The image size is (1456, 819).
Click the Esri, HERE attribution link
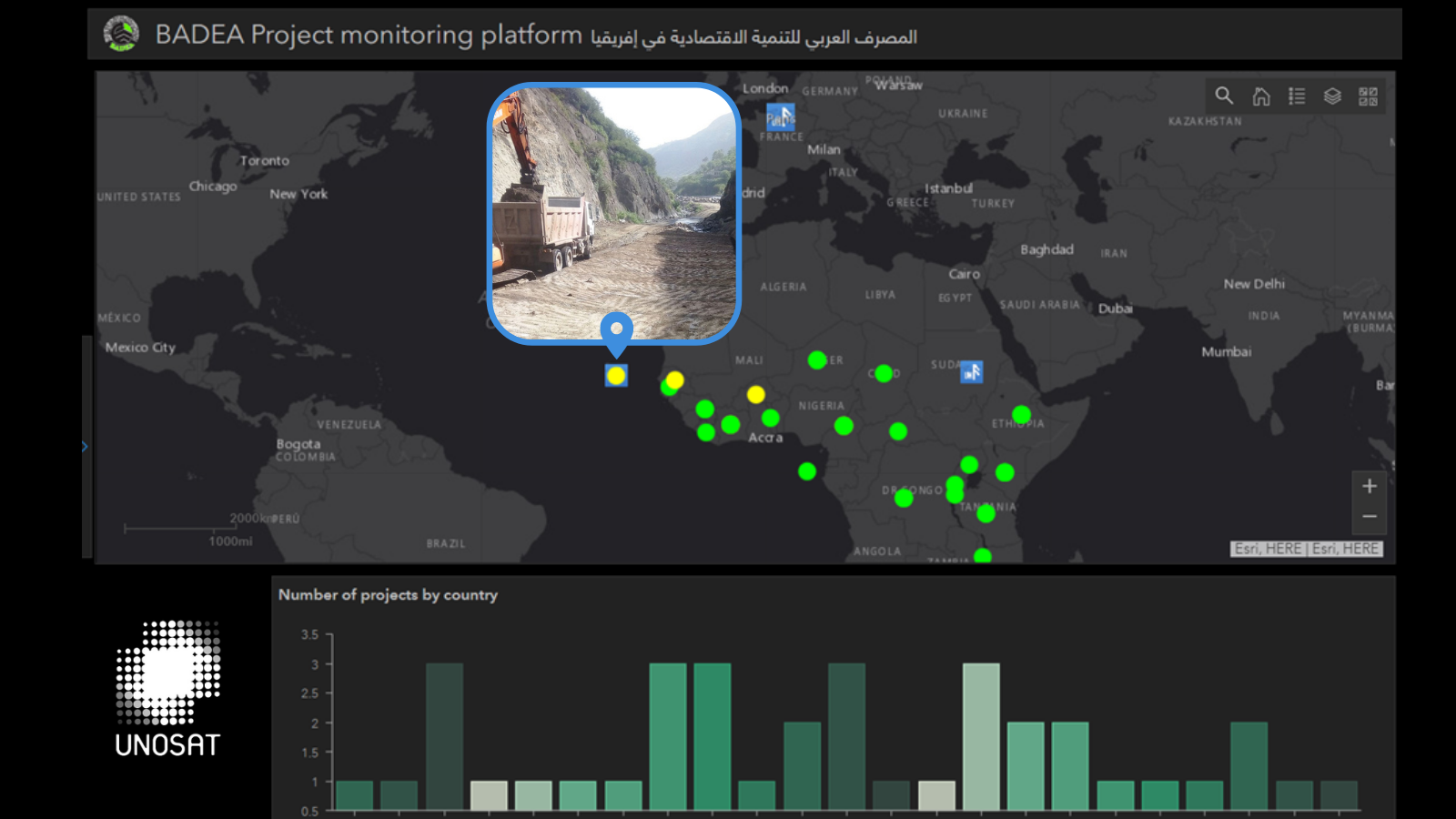click(x=1307, y=549)
